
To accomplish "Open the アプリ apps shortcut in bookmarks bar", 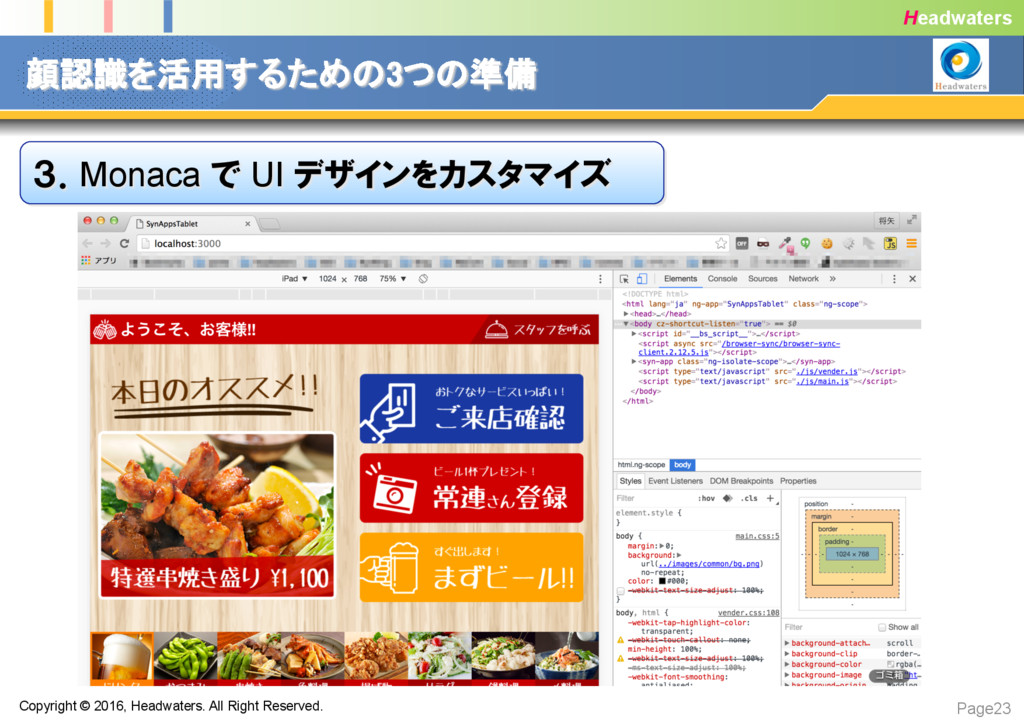I will click(99, 260).
